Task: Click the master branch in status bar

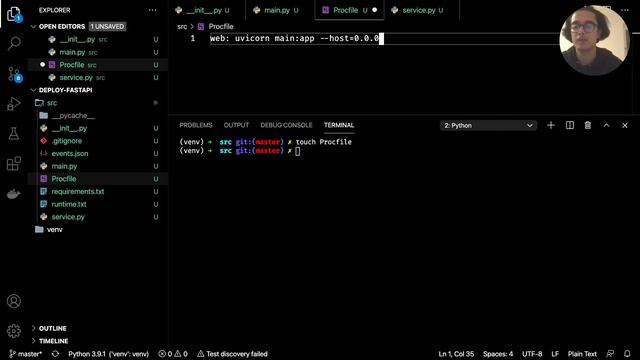Action: (25, 354)
